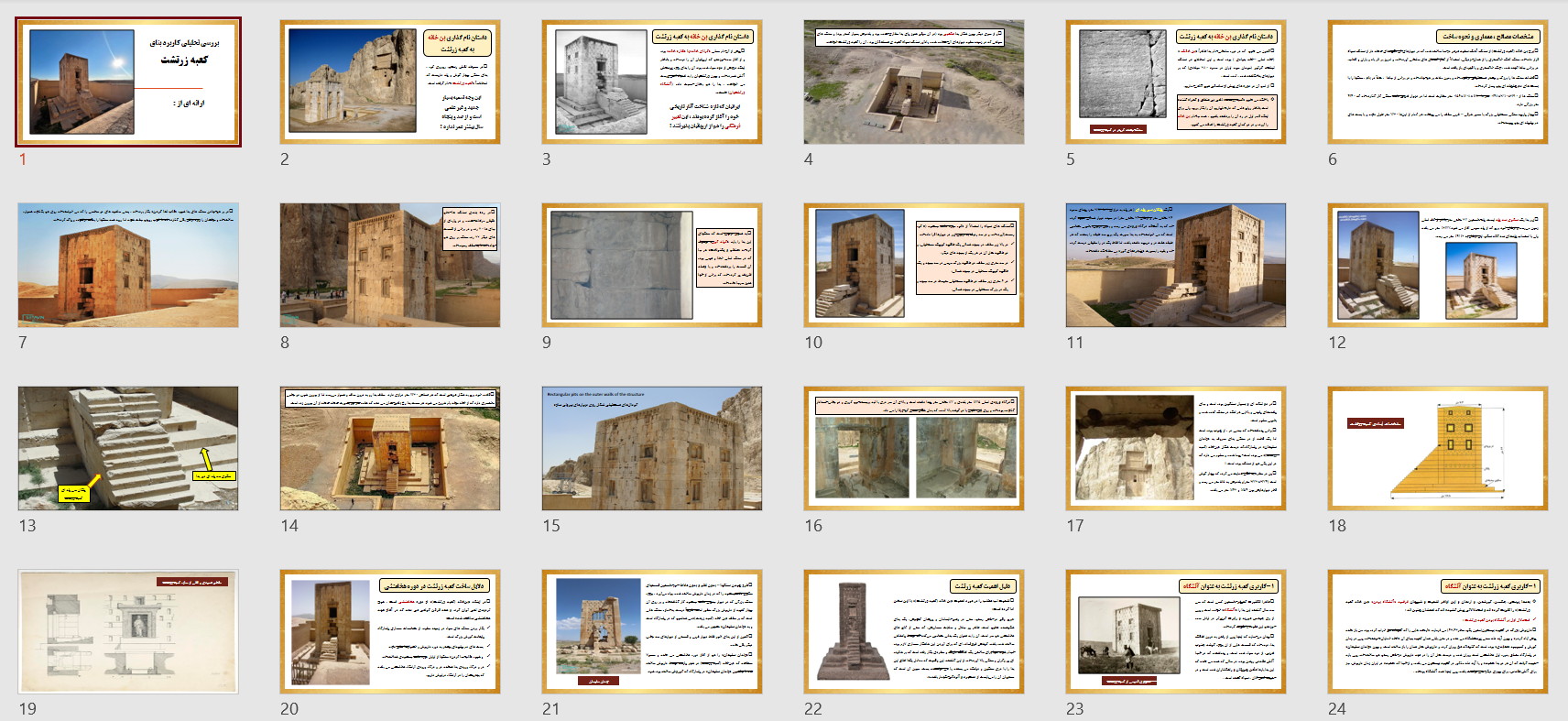Click the text-only slide 6 thumbnail
1568x721 pixels.
tap(1438, 82)
